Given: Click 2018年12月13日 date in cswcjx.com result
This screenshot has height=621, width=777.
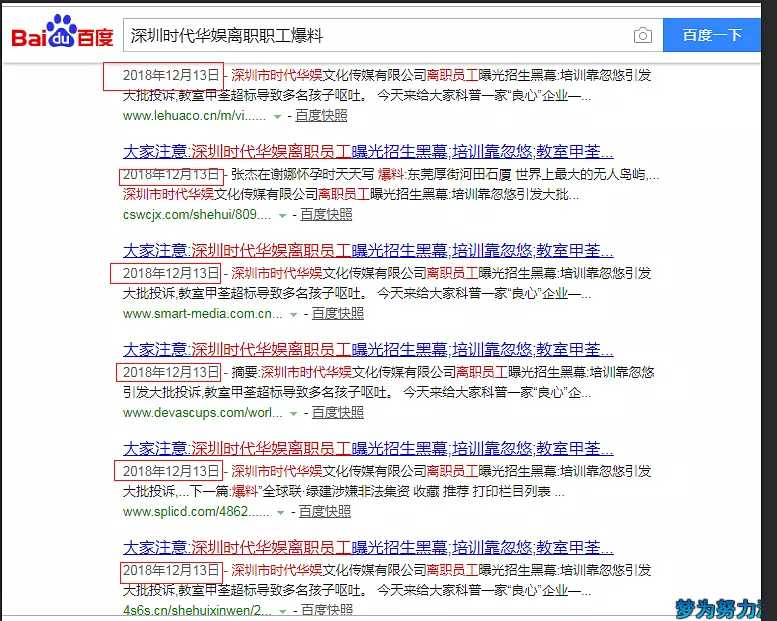Looking at the screenshot, I should click(x=171, y=174).
